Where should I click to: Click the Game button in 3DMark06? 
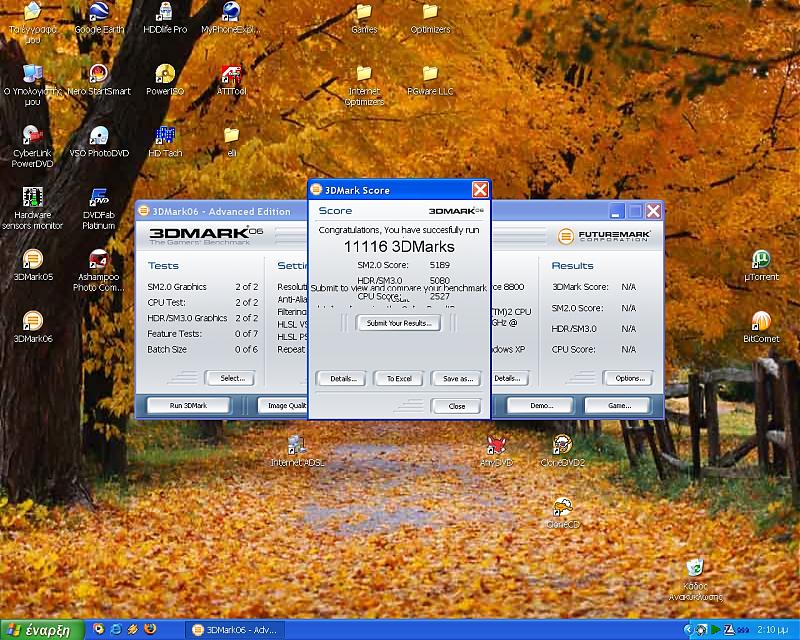coord(618,406)
